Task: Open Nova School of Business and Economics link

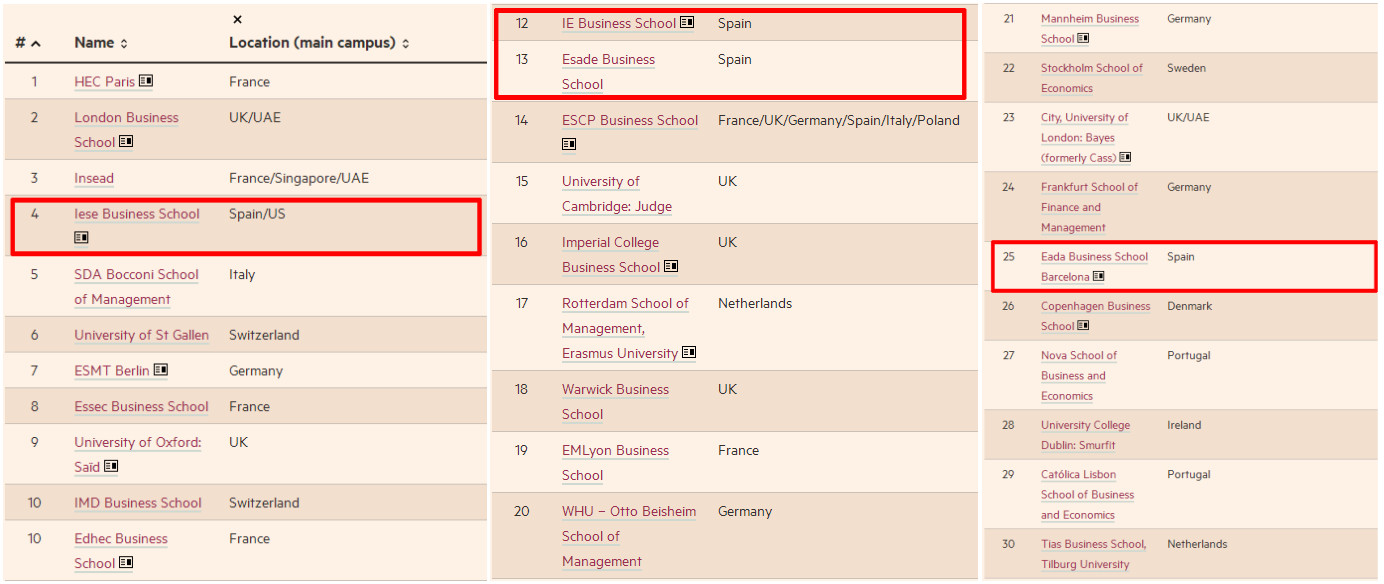Action: pos(1079,375)
